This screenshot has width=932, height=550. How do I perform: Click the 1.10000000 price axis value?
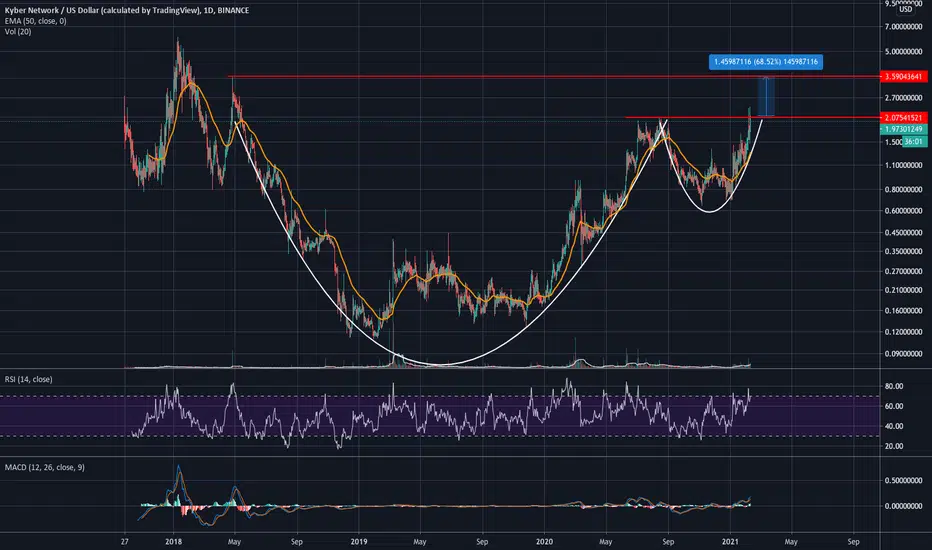903,165
